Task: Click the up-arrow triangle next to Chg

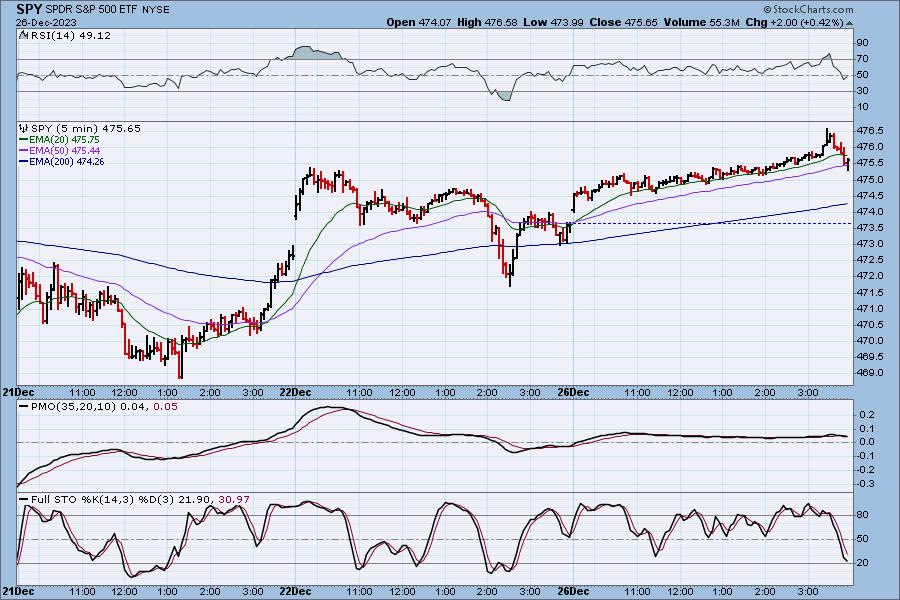Action: (x=849, y=23)
